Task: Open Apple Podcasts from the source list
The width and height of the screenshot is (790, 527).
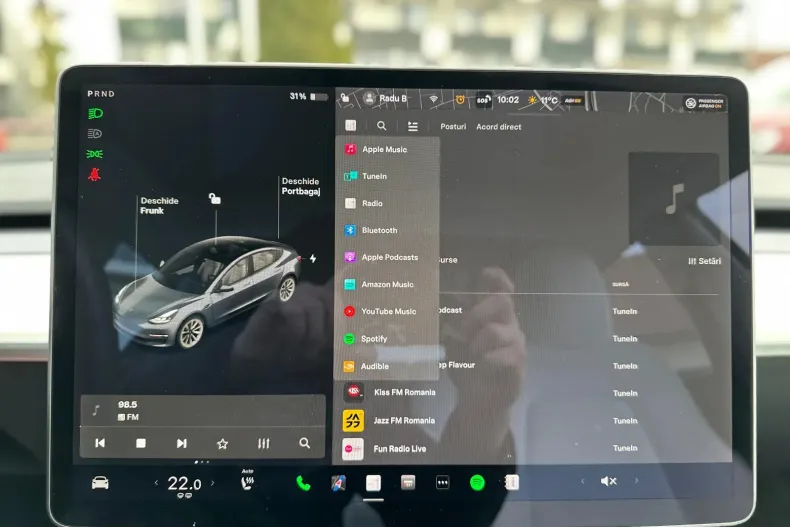Action: [386, 257]
